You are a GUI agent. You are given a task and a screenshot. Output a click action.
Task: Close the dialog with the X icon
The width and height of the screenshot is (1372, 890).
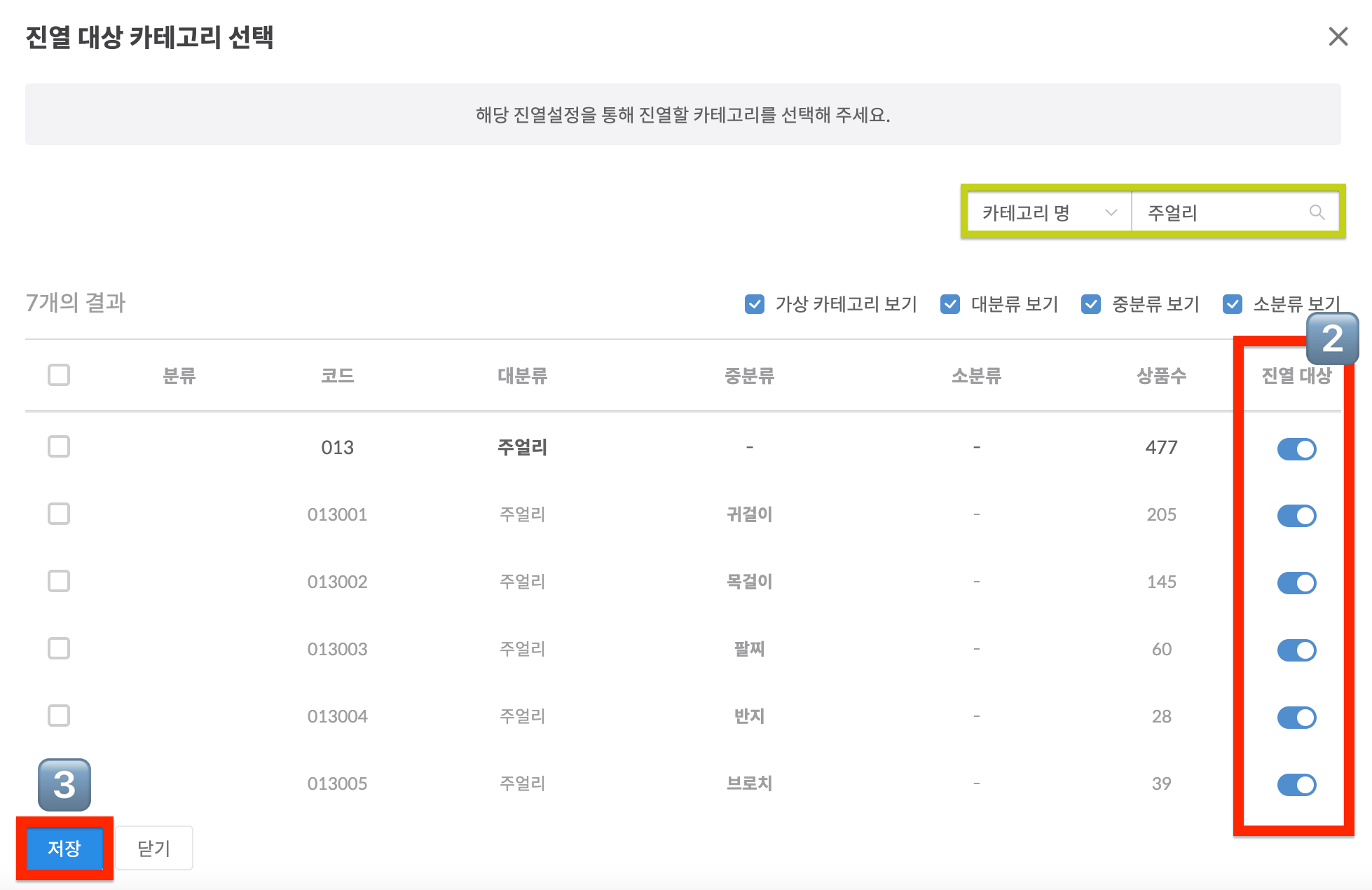pyautogui.click(x=1338, y=36)
